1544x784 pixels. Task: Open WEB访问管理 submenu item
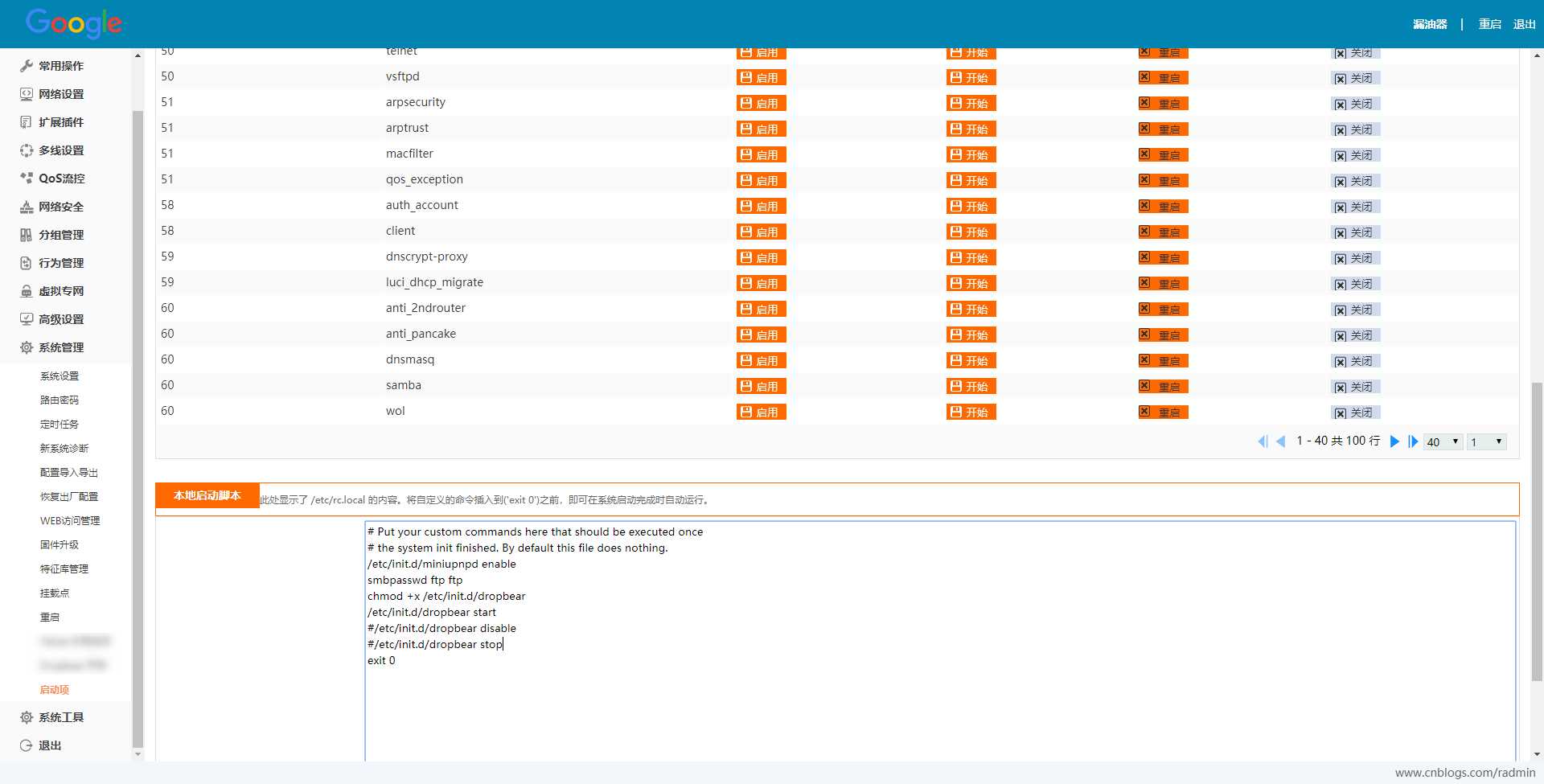click(70, 520)
